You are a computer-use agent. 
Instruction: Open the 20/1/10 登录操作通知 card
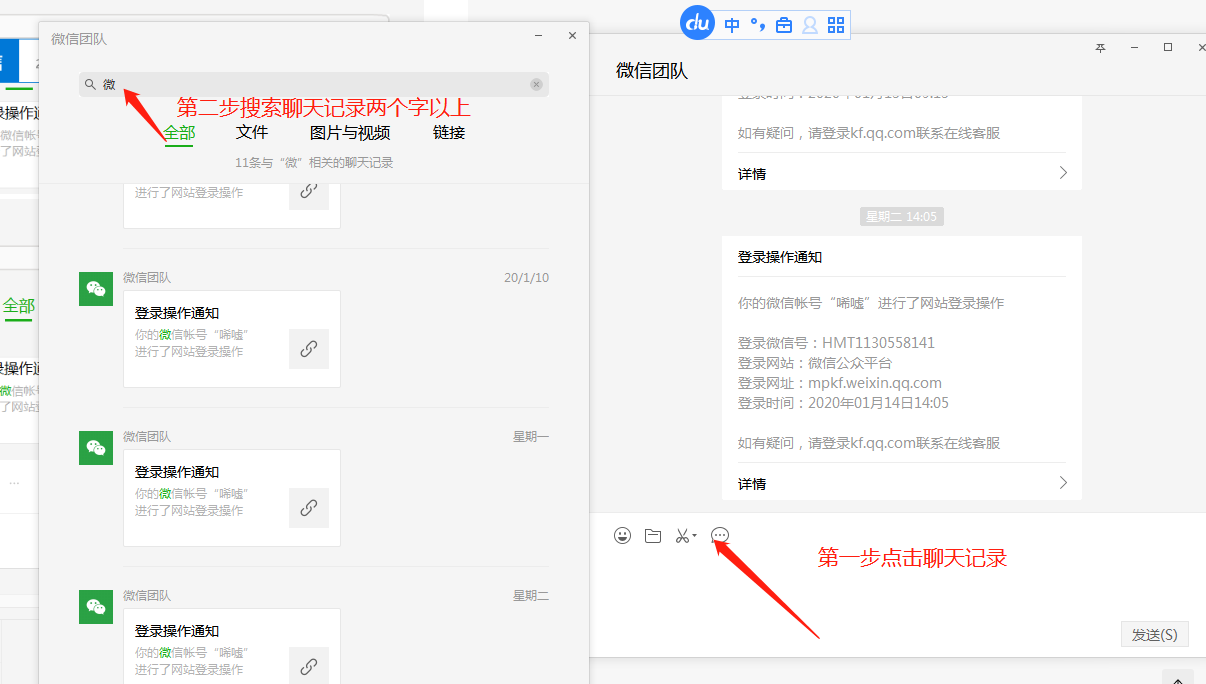click(x=232, y=339)
